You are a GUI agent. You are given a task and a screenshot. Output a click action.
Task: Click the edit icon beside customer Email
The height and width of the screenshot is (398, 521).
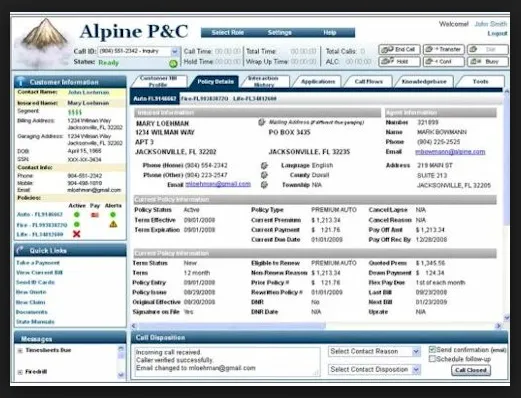pyautogui.click(x=264, y=185)
